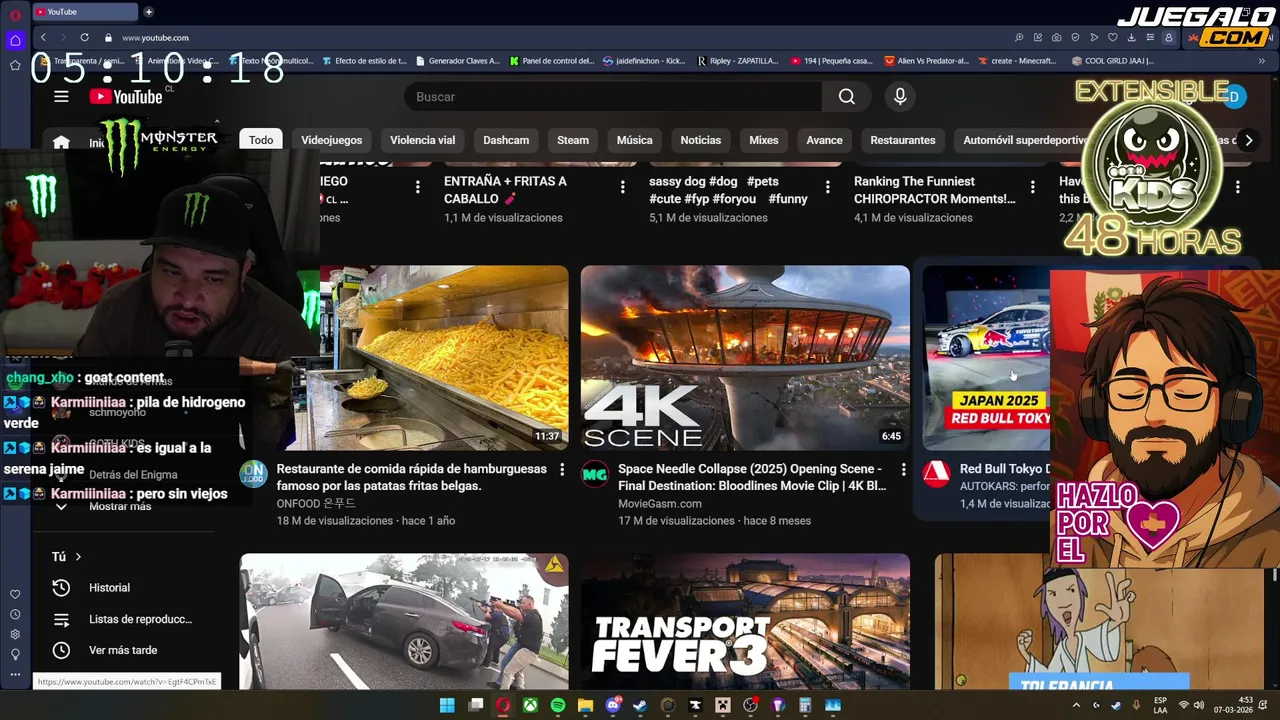The height and width of the screenshot is (720, 1280).
Task: Open 'Restaurante de comida rápida' video title
Action: click(411, 477)
